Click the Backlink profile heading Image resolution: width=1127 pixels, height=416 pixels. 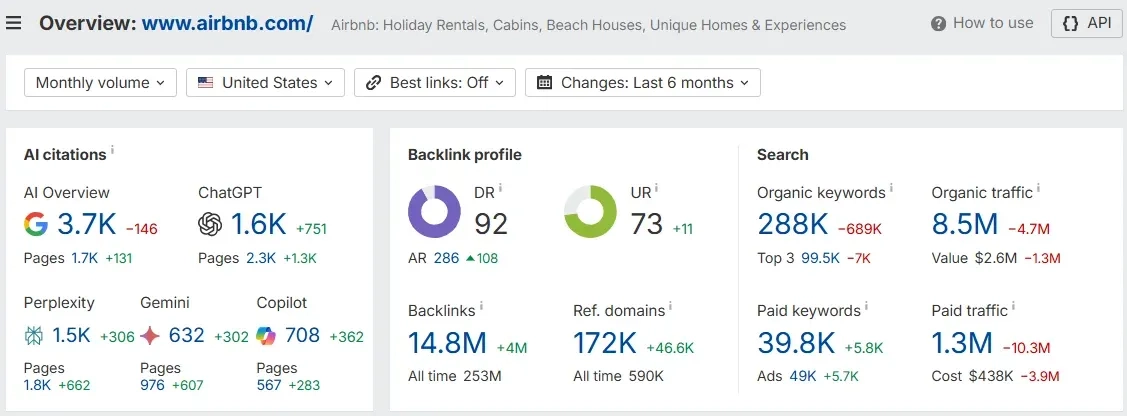(x=464, y=154)
